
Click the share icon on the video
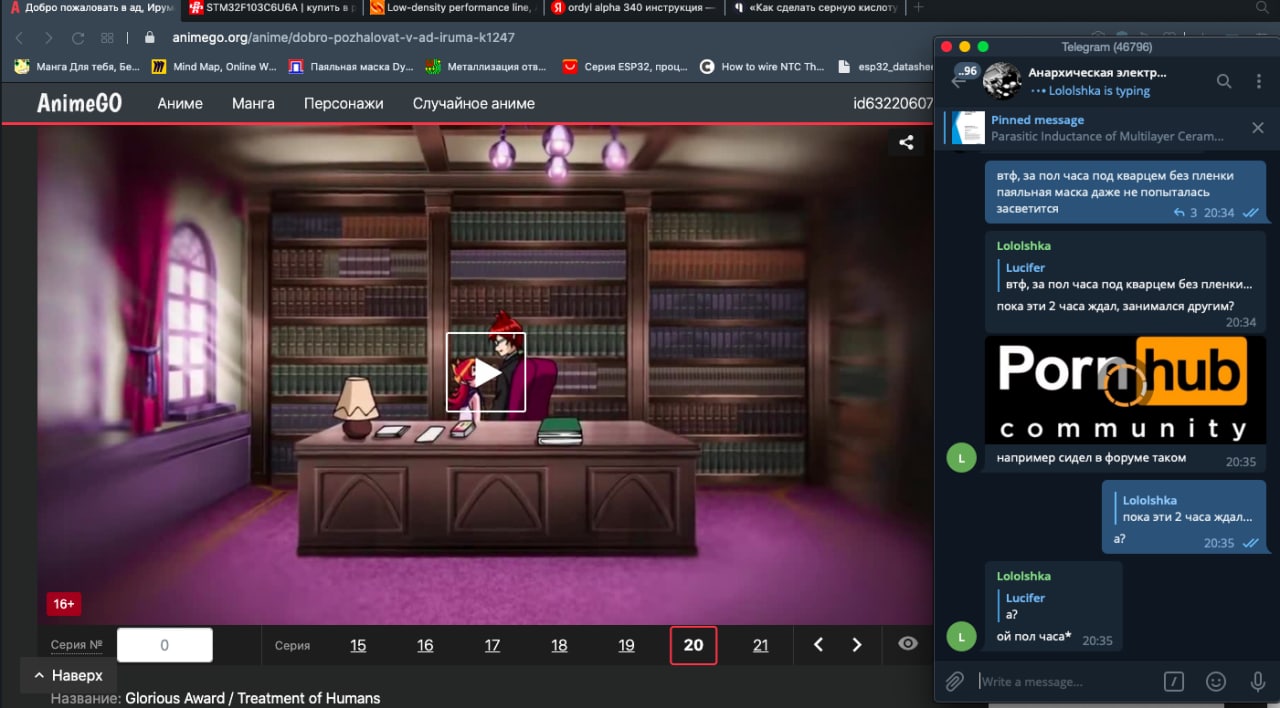906,143
